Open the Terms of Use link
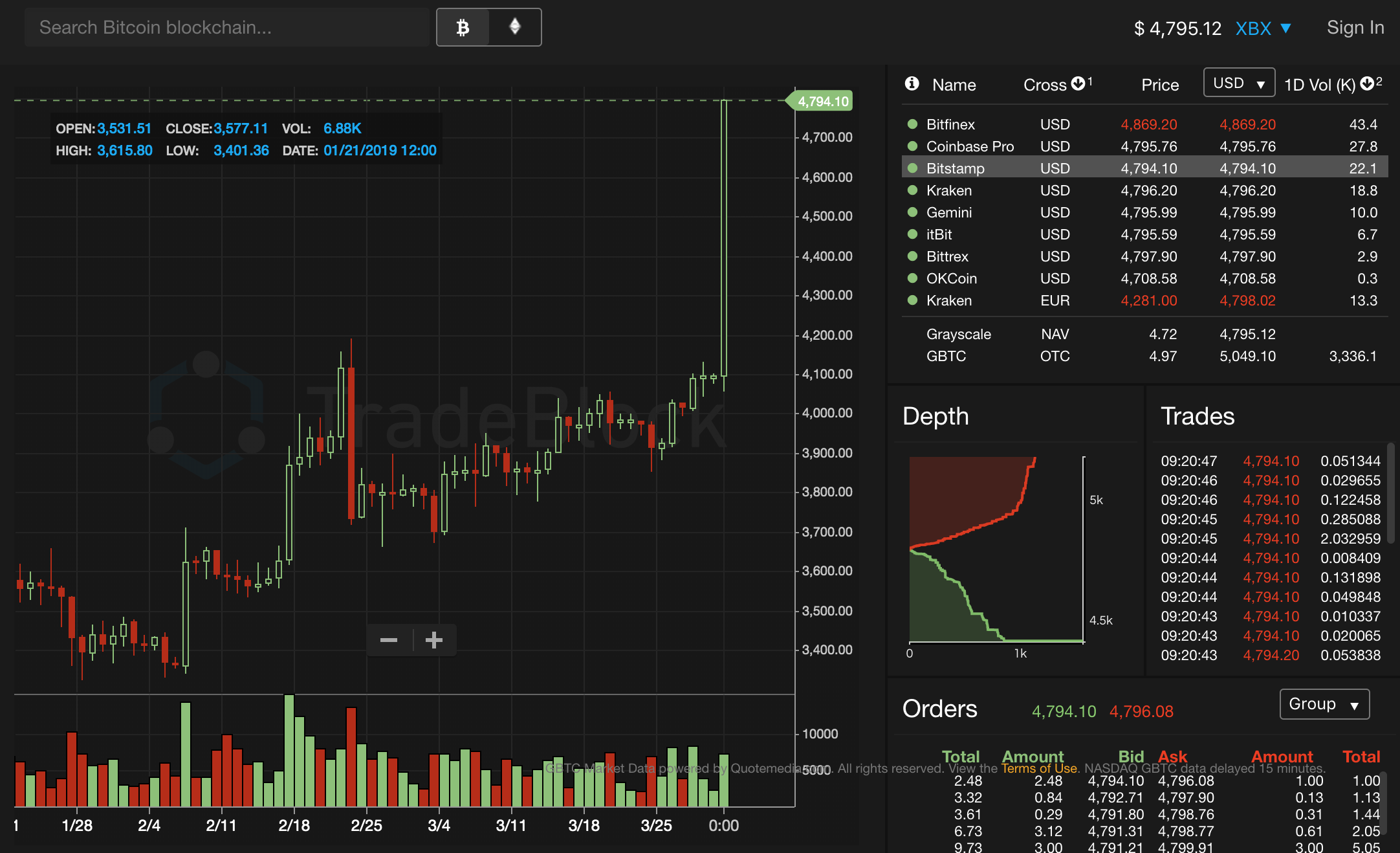 (x=1039, y=768)
